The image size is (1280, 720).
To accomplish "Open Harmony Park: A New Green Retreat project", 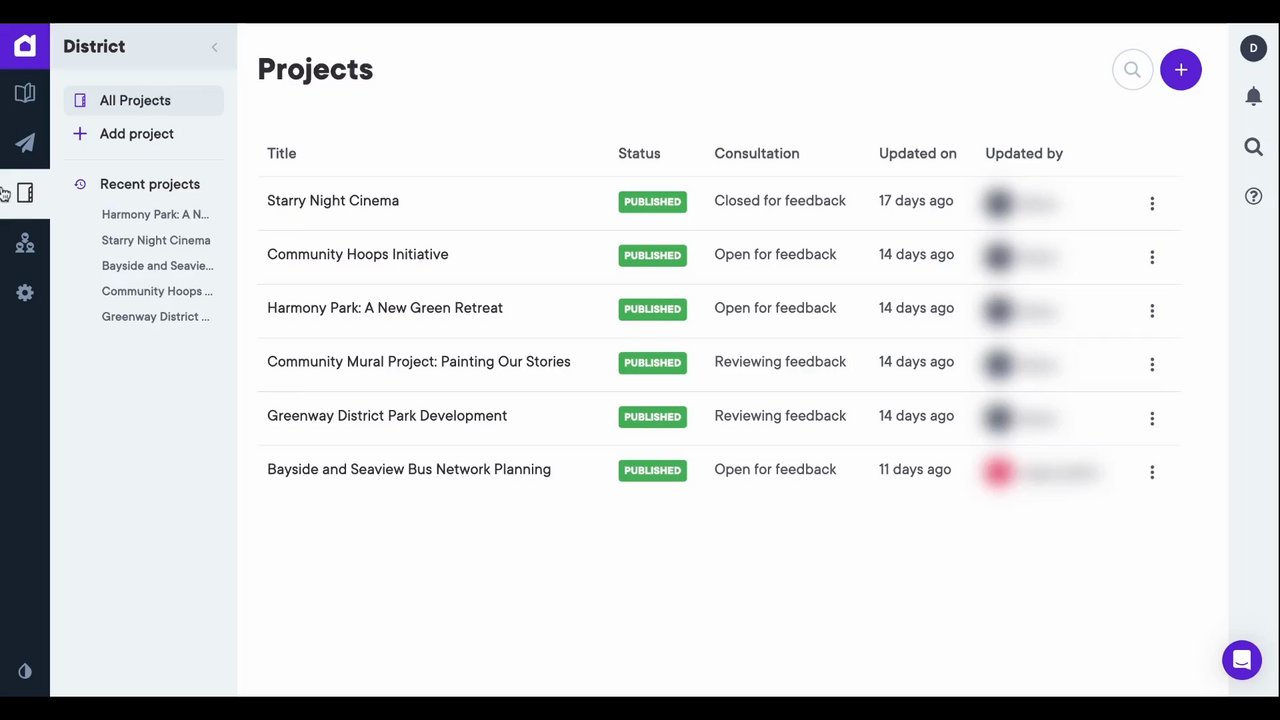I will pyautogui.click(x=385, y=308).
